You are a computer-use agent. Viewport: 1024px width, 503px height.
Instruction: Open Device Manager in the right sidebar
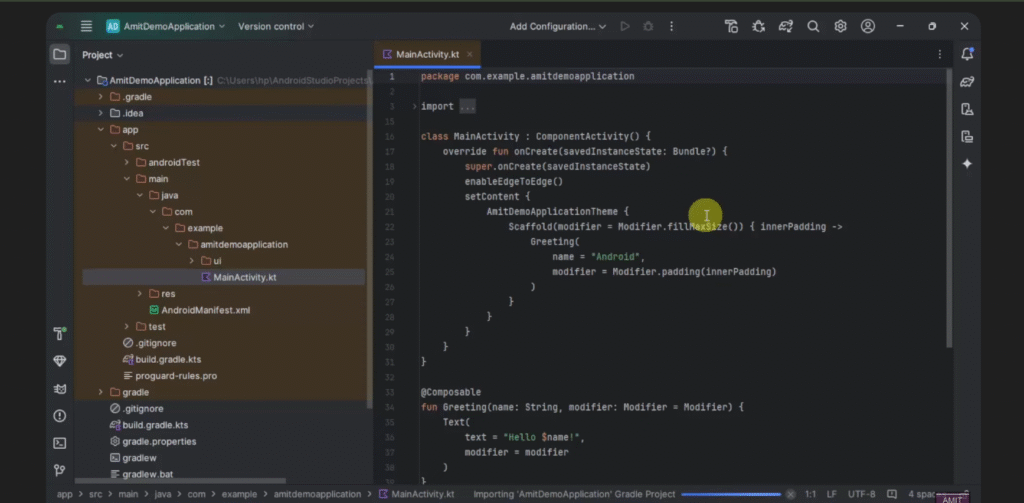967,109
